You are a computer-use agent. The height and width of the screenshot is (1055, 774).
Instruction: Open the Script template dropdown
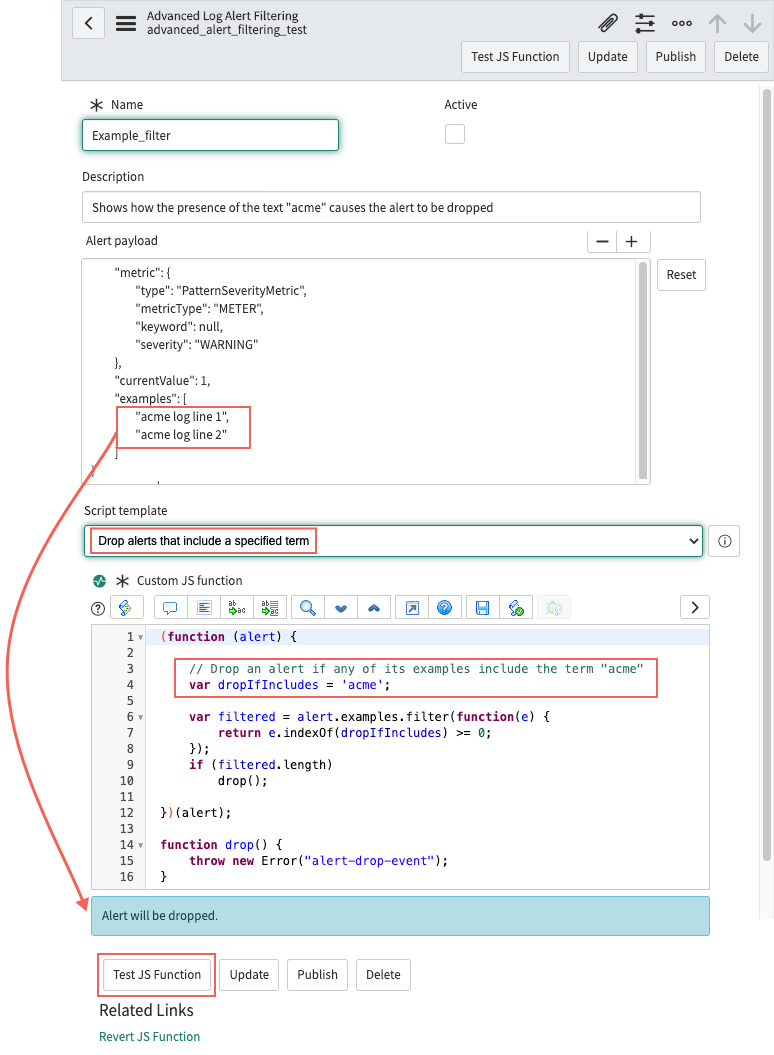(x=393, y=541)
